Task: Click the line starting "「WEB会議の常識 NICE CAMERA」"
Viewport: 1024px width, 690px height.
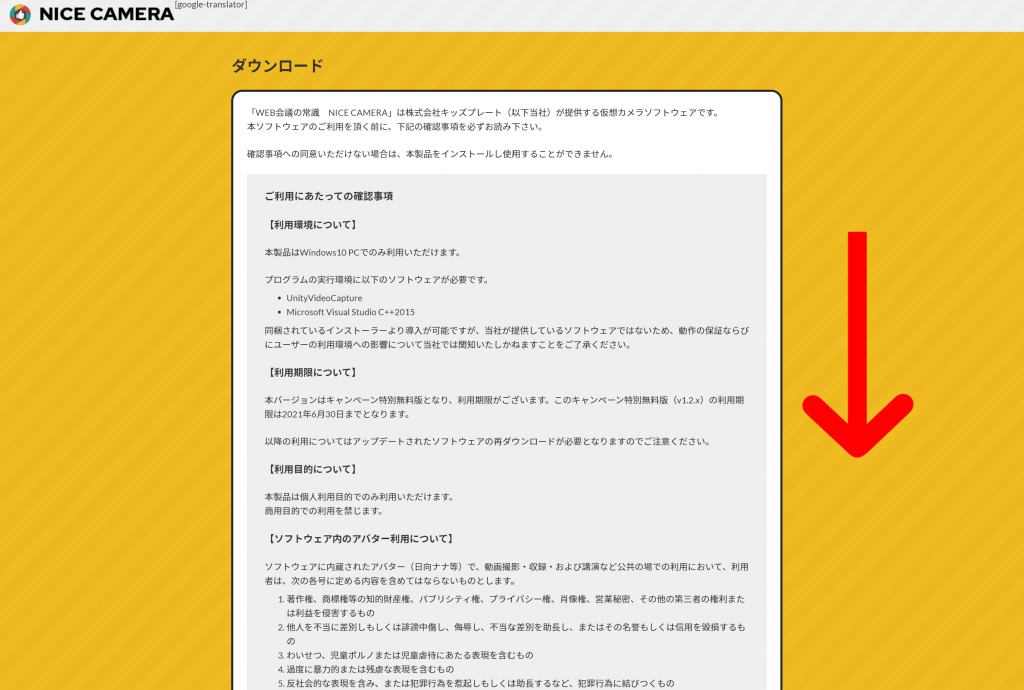Action: pyautogui.click(x=484, y=112)
